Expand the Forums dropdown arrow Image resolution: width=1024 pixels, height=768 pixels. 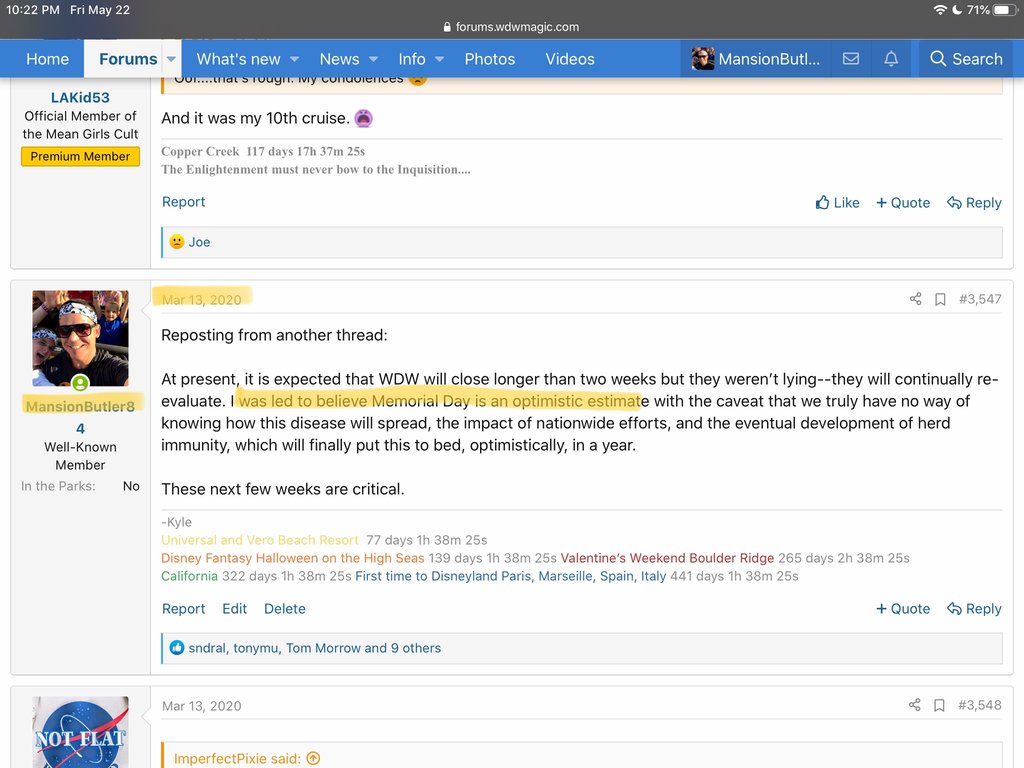[172, 59]
